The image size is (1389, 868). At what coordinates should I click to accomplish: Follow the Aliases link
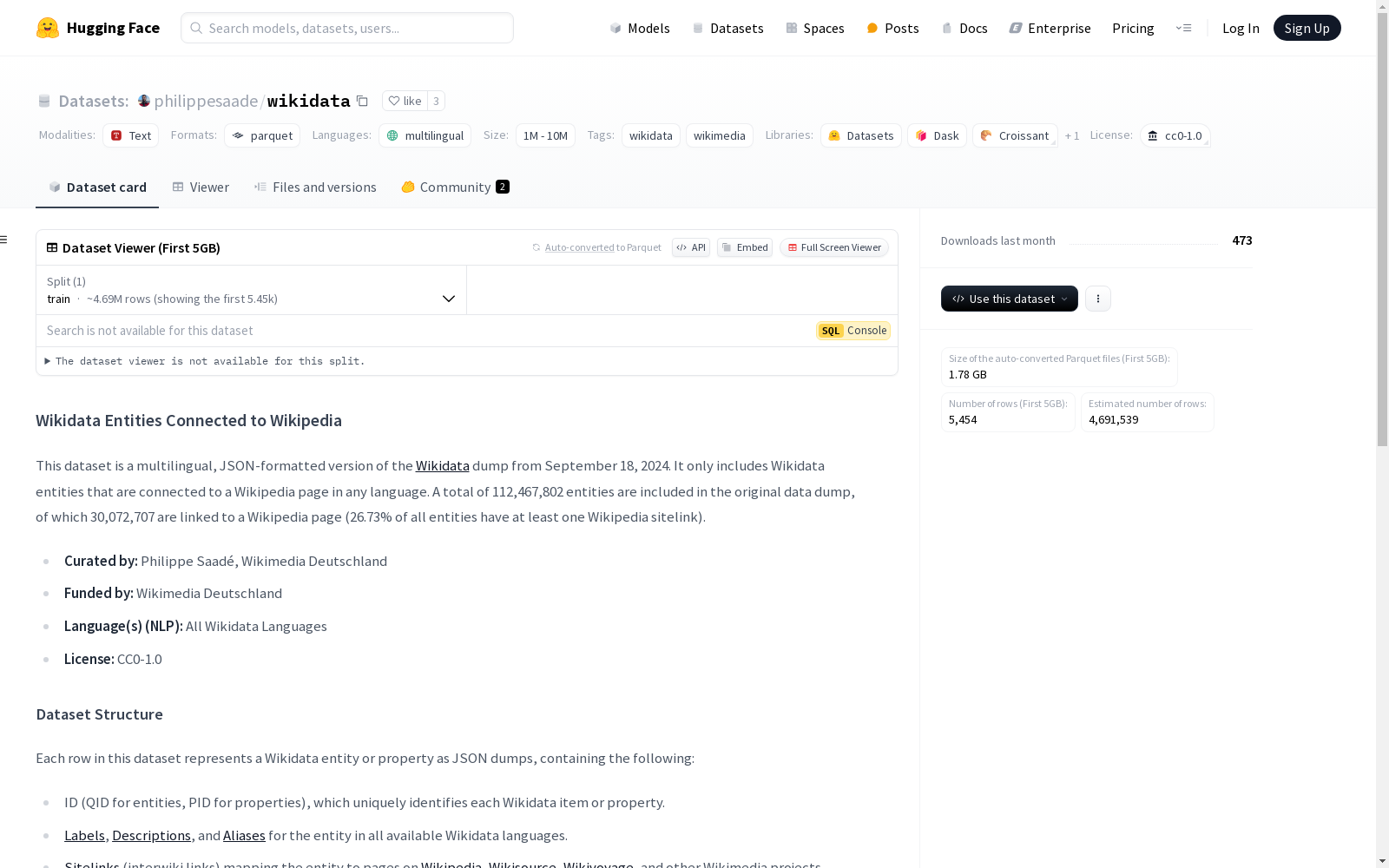(244, 836)
